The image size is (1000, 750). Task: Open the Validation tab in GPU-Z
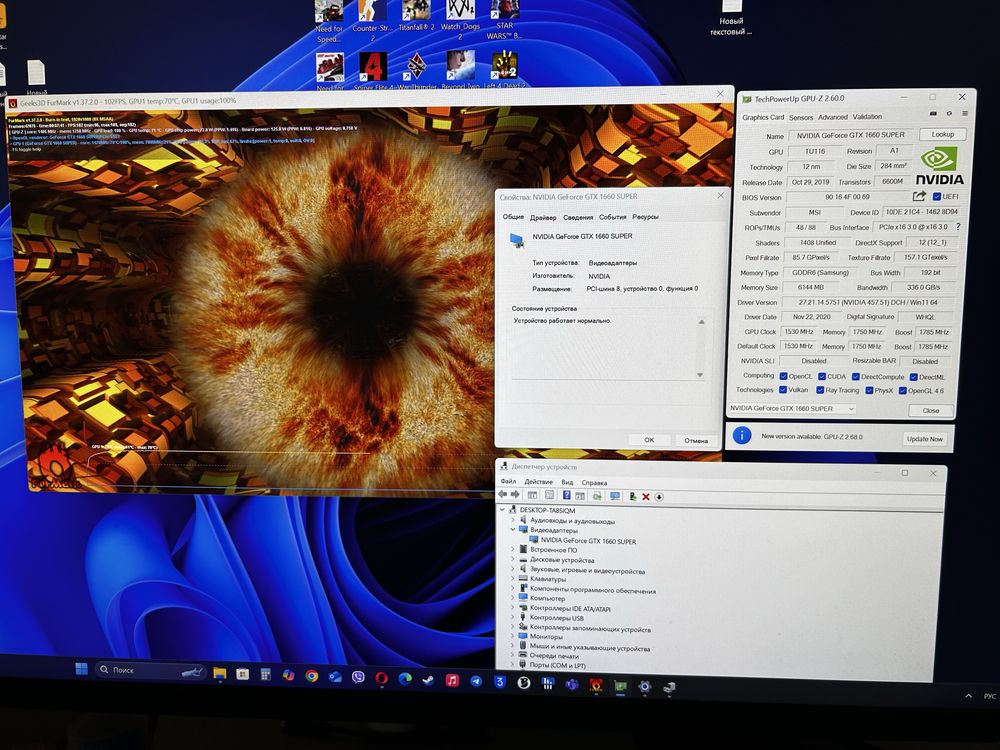(867, 117)
